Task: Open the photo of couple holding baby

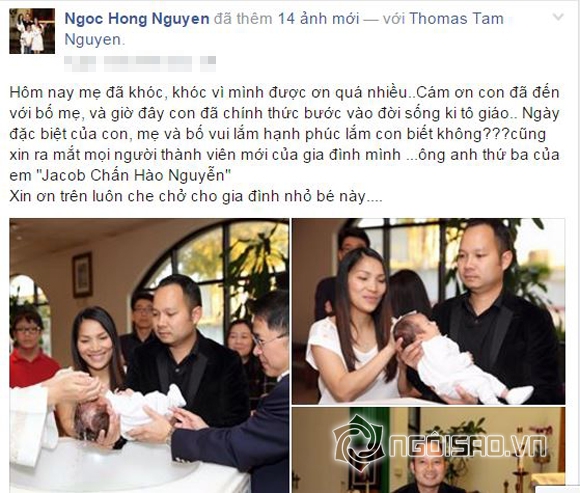Action: (428, 311)
